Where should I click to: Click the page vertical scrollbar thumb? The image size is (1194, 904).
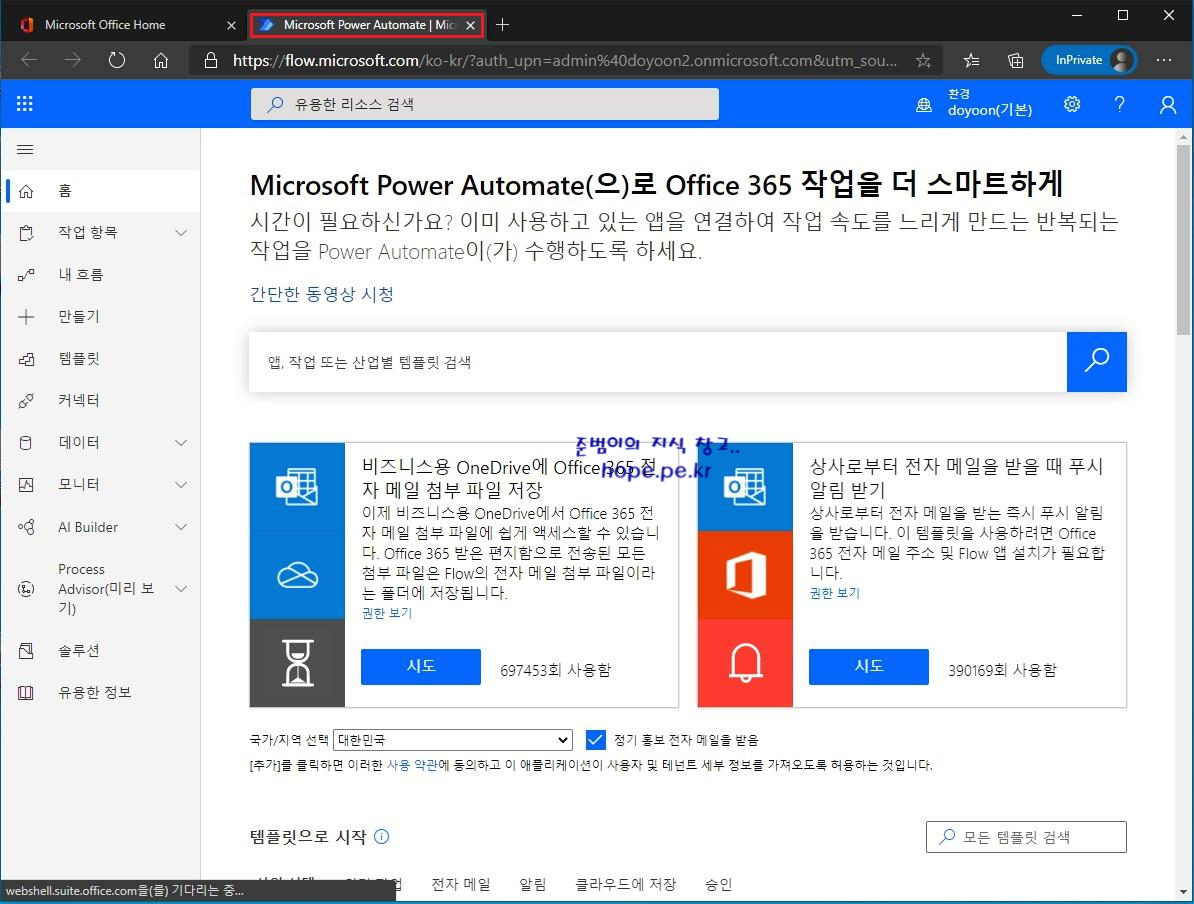(x=1183, y=240)
